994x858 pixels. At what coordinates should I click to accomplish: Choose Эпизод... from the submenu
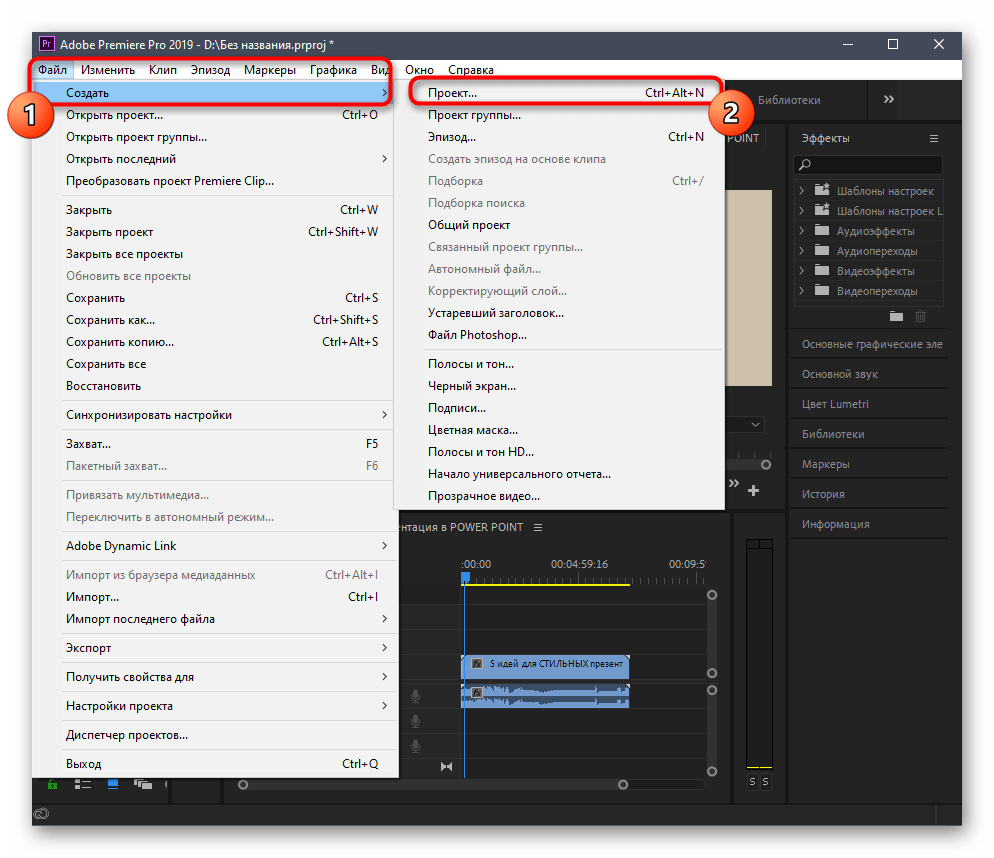pyautogui.click(x=559, y=136)
